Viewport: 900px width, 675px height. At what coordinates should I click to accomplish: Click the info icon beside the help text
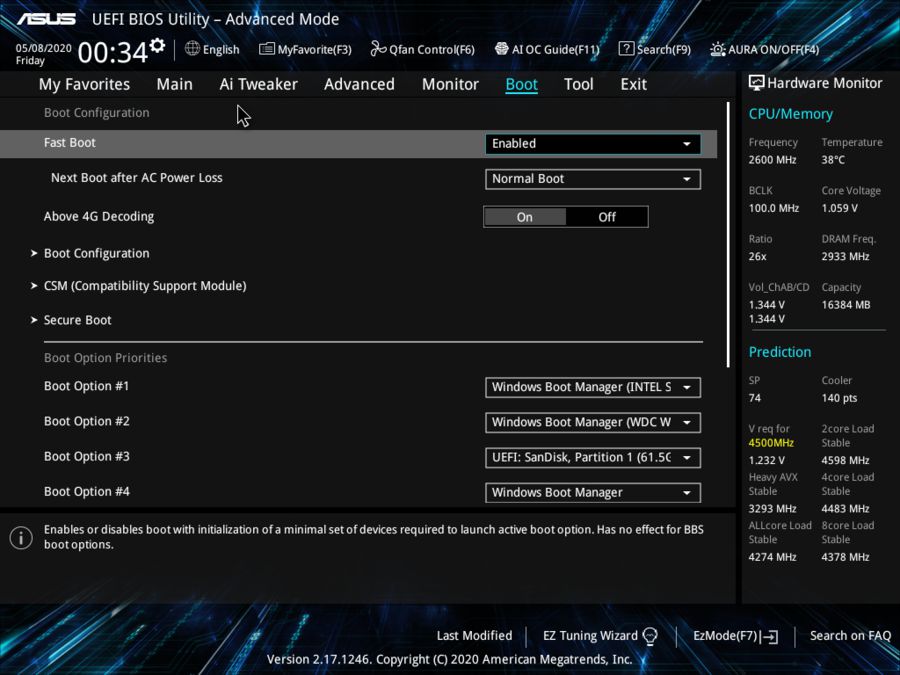(x=21, y=538)
